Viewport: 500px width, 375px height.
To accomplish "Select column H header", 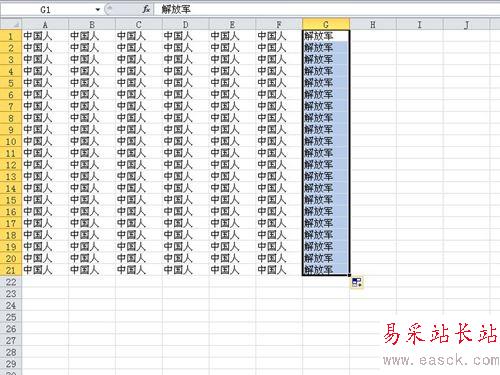I will pos(373,24).
